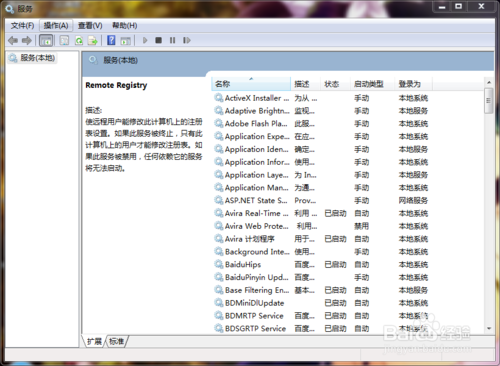Select the Avira Real-Time service row
The width and height of the screenshot is (500, 366).
[321, 213]
